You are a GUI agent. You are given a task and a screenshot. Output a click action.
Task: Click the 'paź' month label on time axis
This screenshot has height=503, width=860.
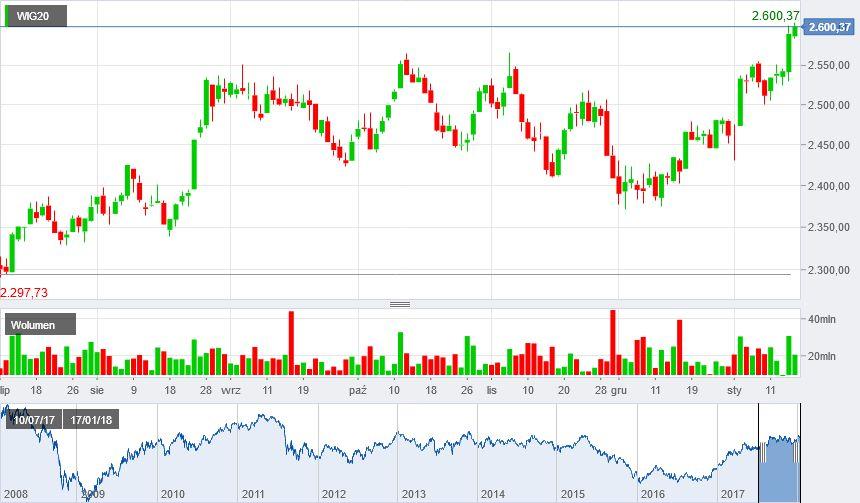[x=357, y=389]
